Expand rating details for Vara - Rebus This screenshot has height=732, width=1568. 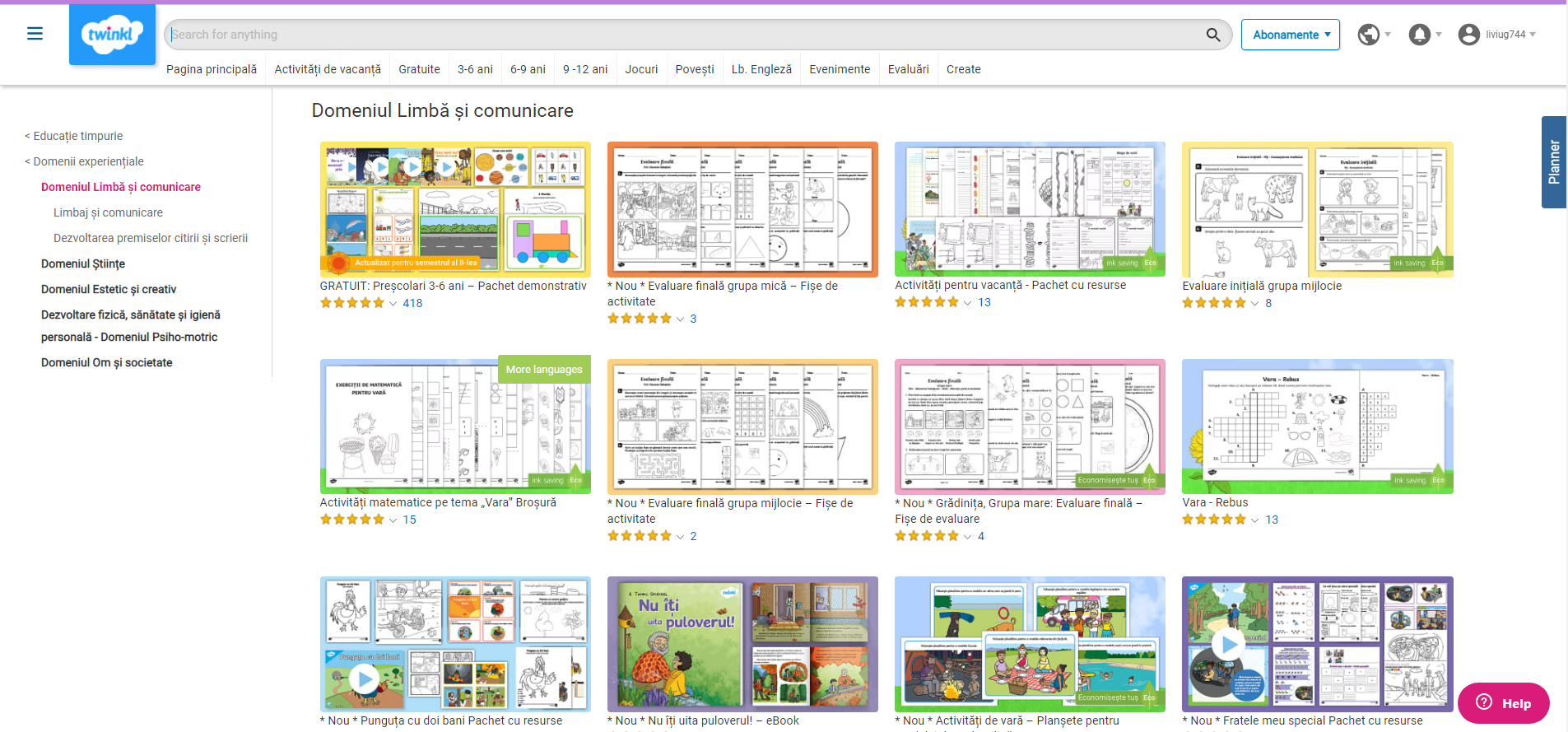[1254, 520]
